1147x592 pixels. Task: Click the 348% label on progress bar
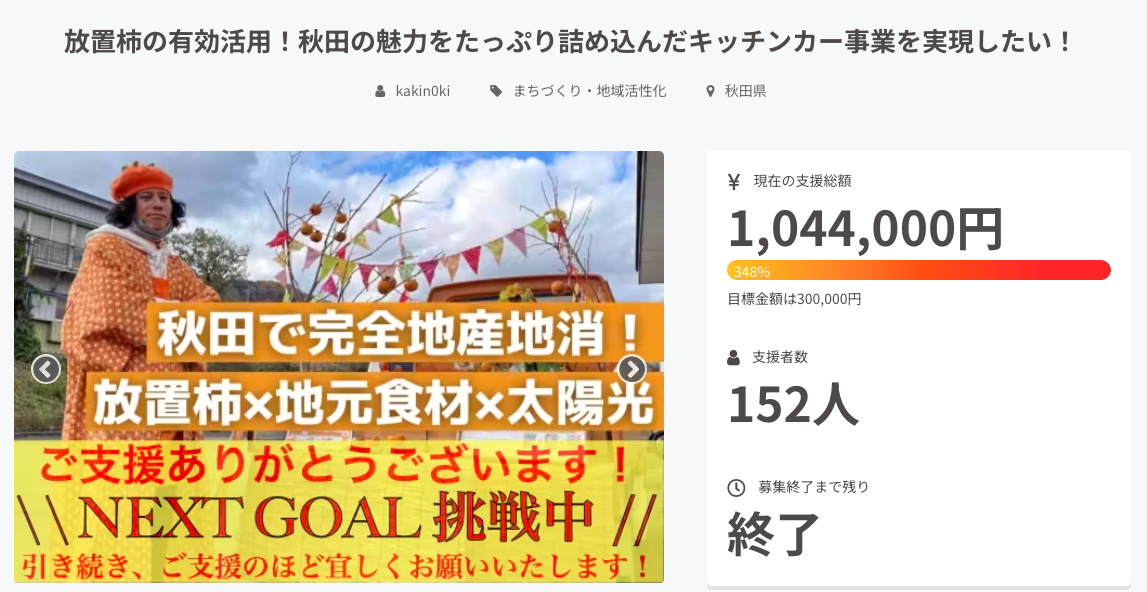click(x=752, y=271)
